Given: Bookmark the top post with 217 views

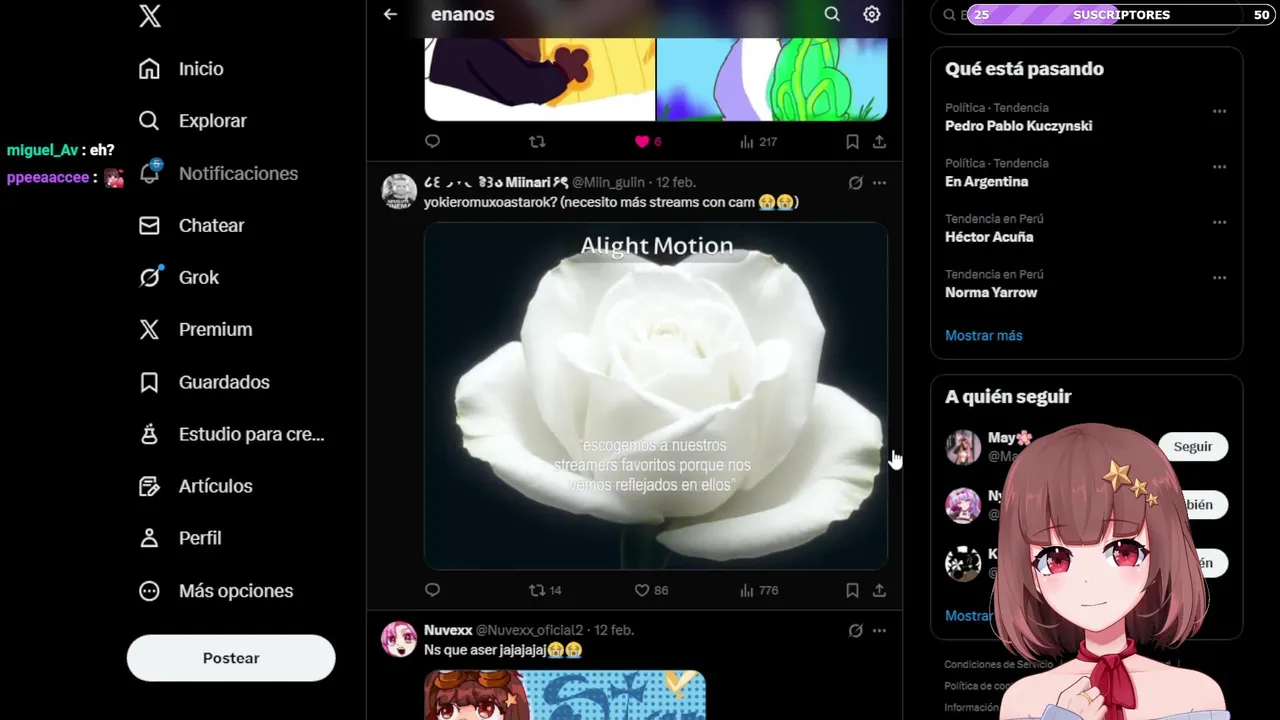Looking at the screenshot, I should coord(852,142).
